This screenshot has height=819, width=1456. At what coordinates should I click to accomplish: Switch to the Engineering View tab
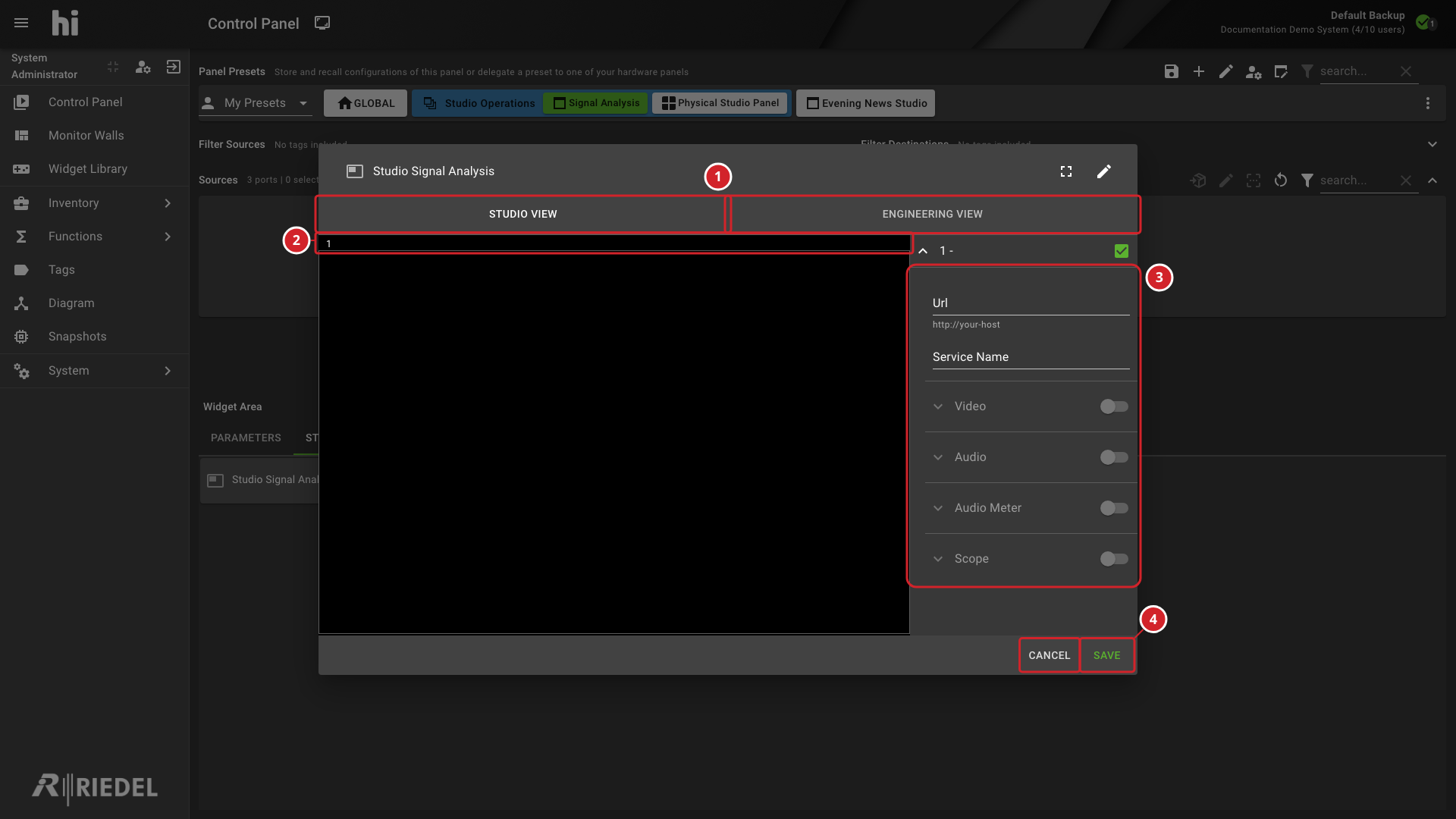tap(932, 215)
